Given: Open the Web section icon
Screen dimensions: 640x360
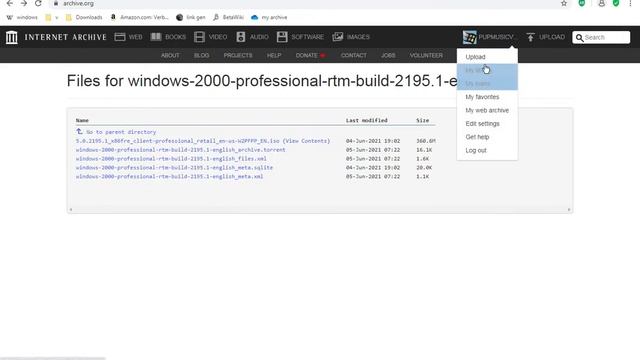Looking at the screenshot, I should 120,37.
